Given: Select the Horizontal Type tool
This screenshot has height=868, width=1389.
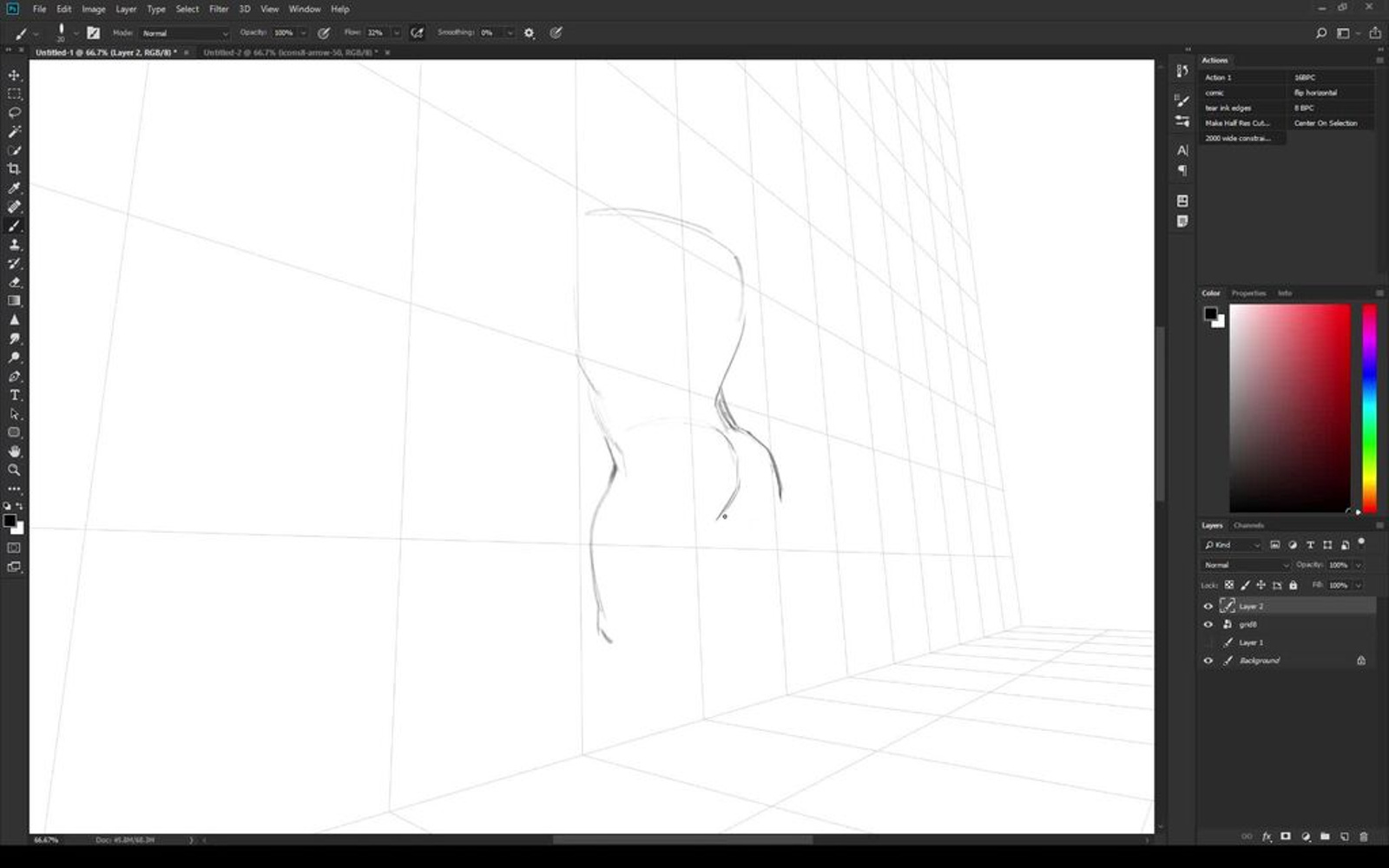Looking at the screenshot, I should [x=14, y=395].
